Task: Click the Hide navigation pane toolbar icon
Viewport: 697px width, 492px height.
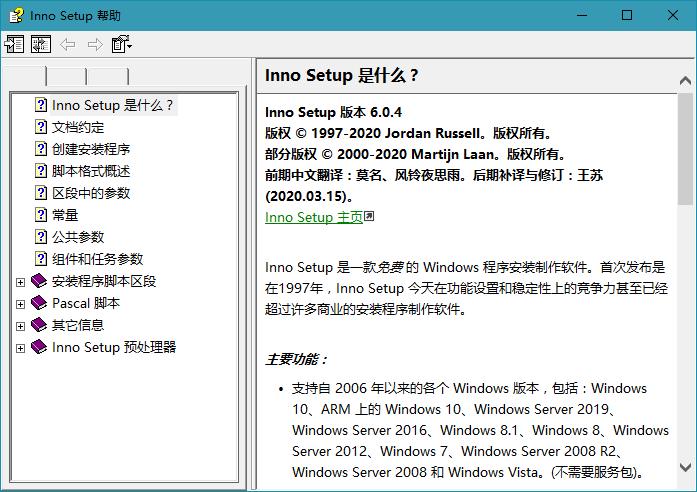Action: [x=14, y=44]
